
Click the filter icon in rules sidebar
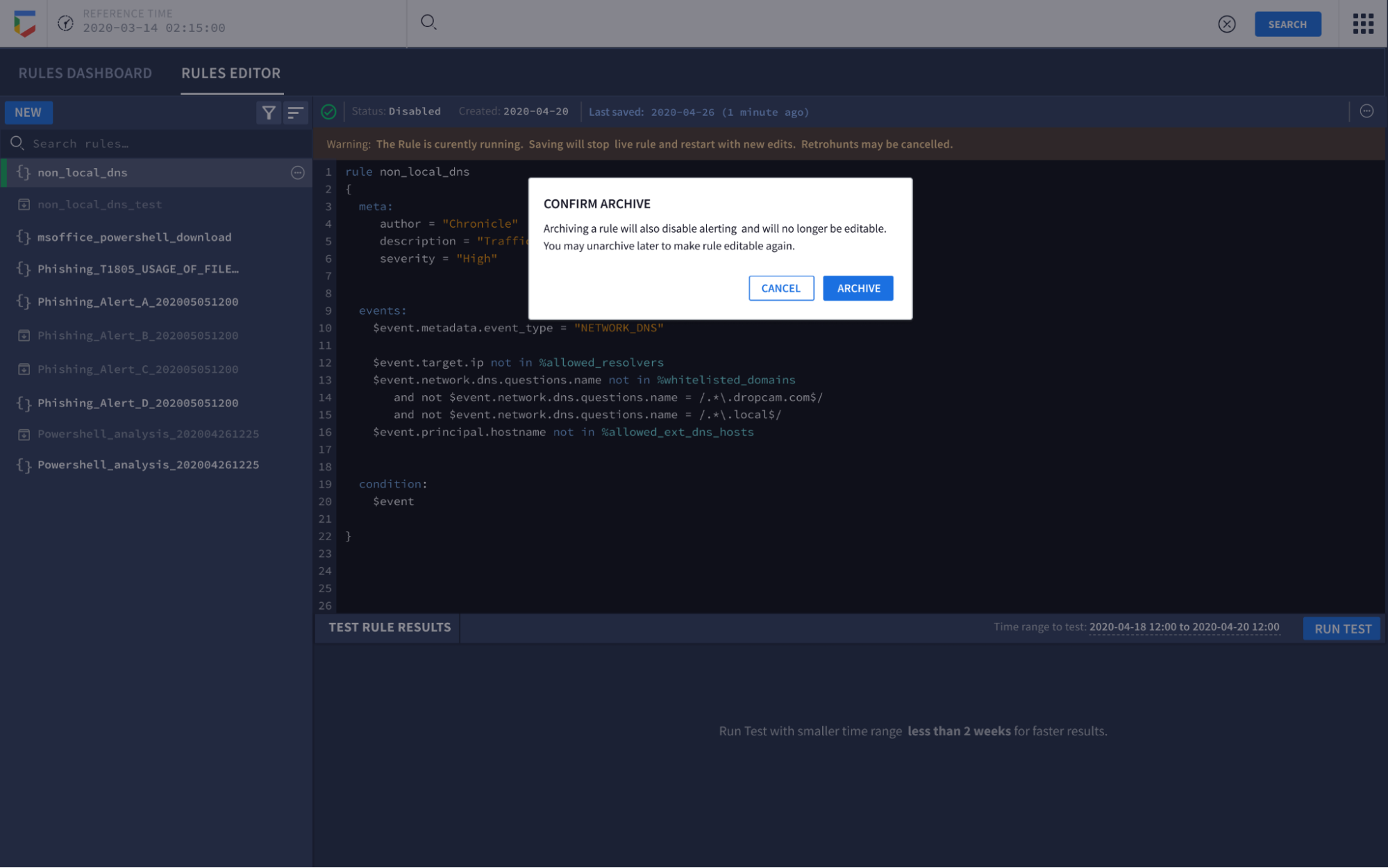click(x=269, y=112)
